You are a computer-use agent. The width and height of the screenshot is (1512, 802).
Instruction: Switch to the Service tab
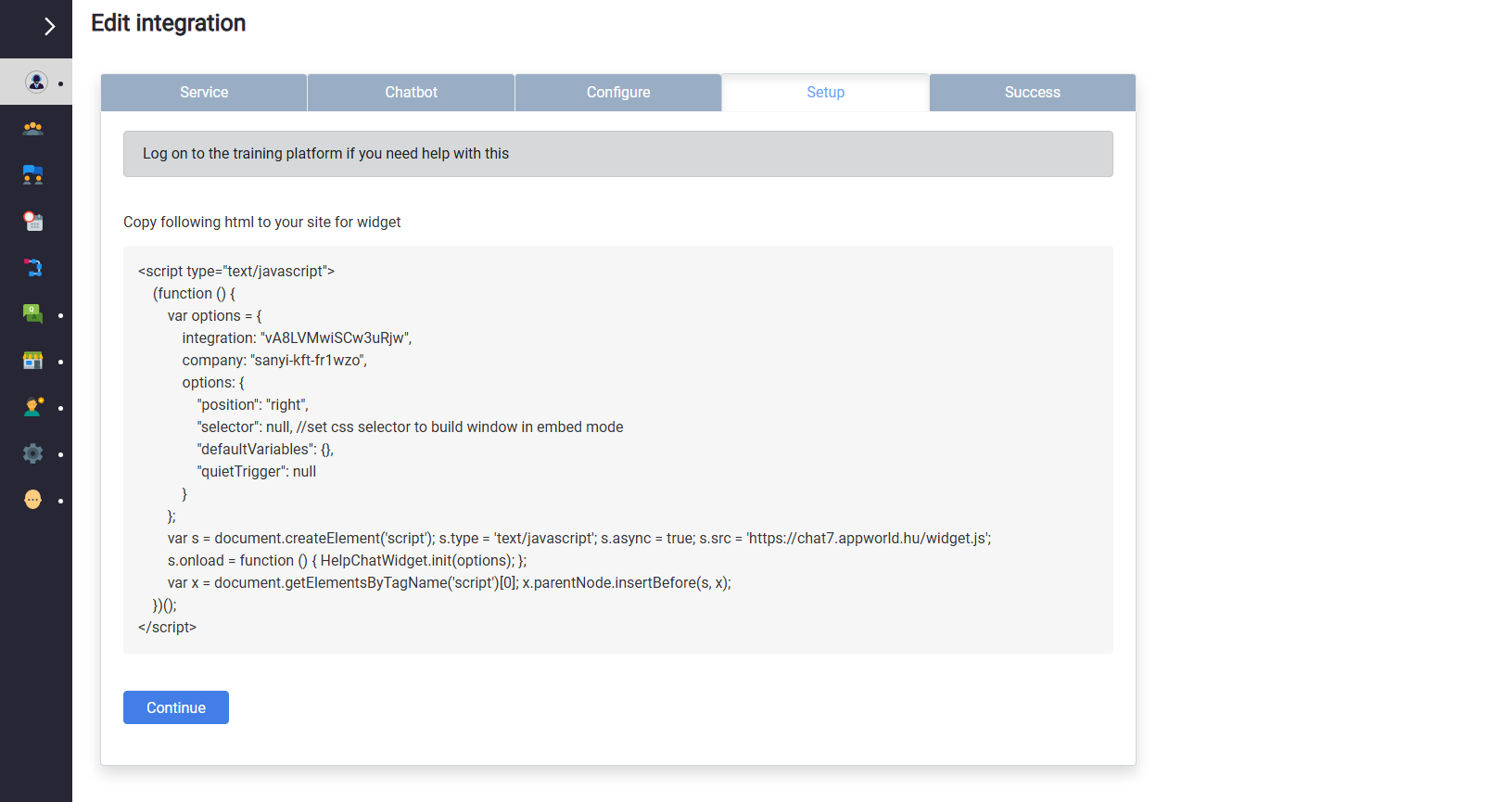click(204, 93)
